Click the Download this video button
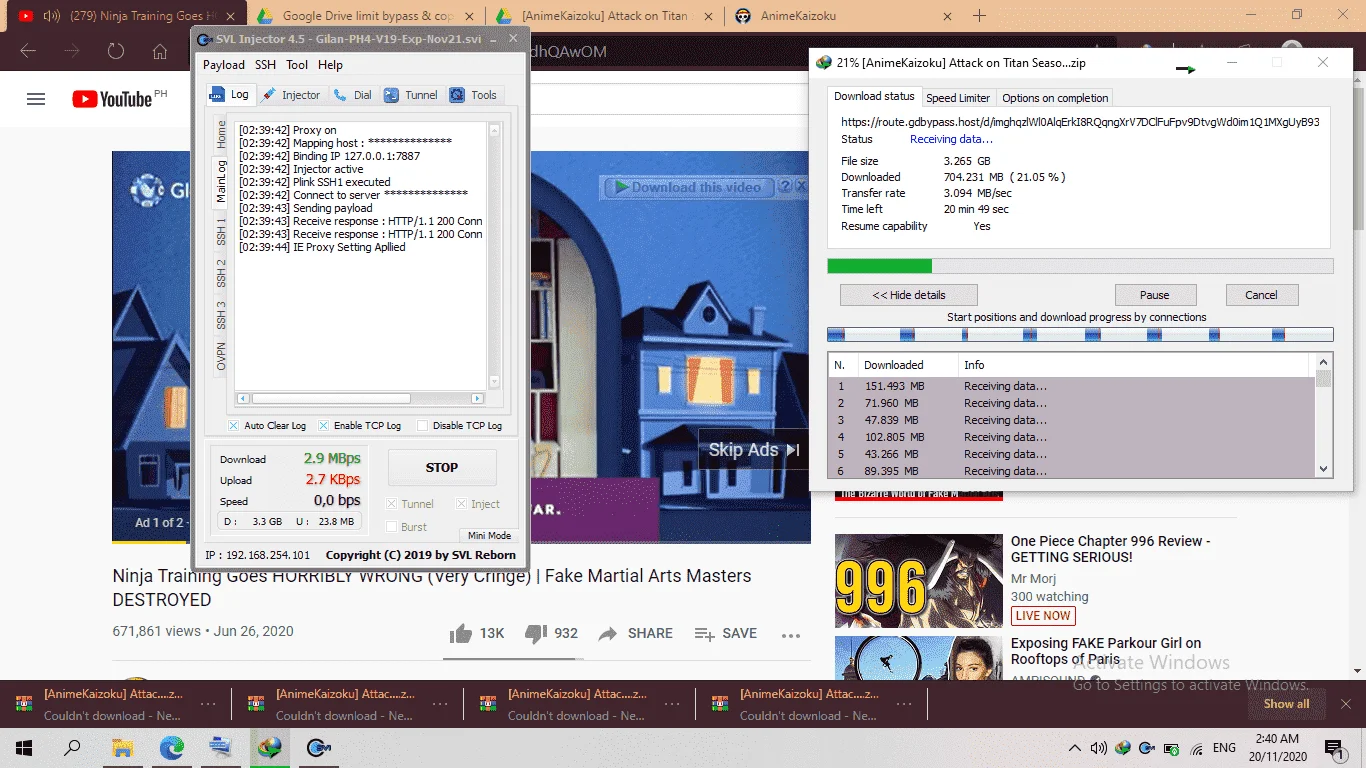 (x=688, y=187)
